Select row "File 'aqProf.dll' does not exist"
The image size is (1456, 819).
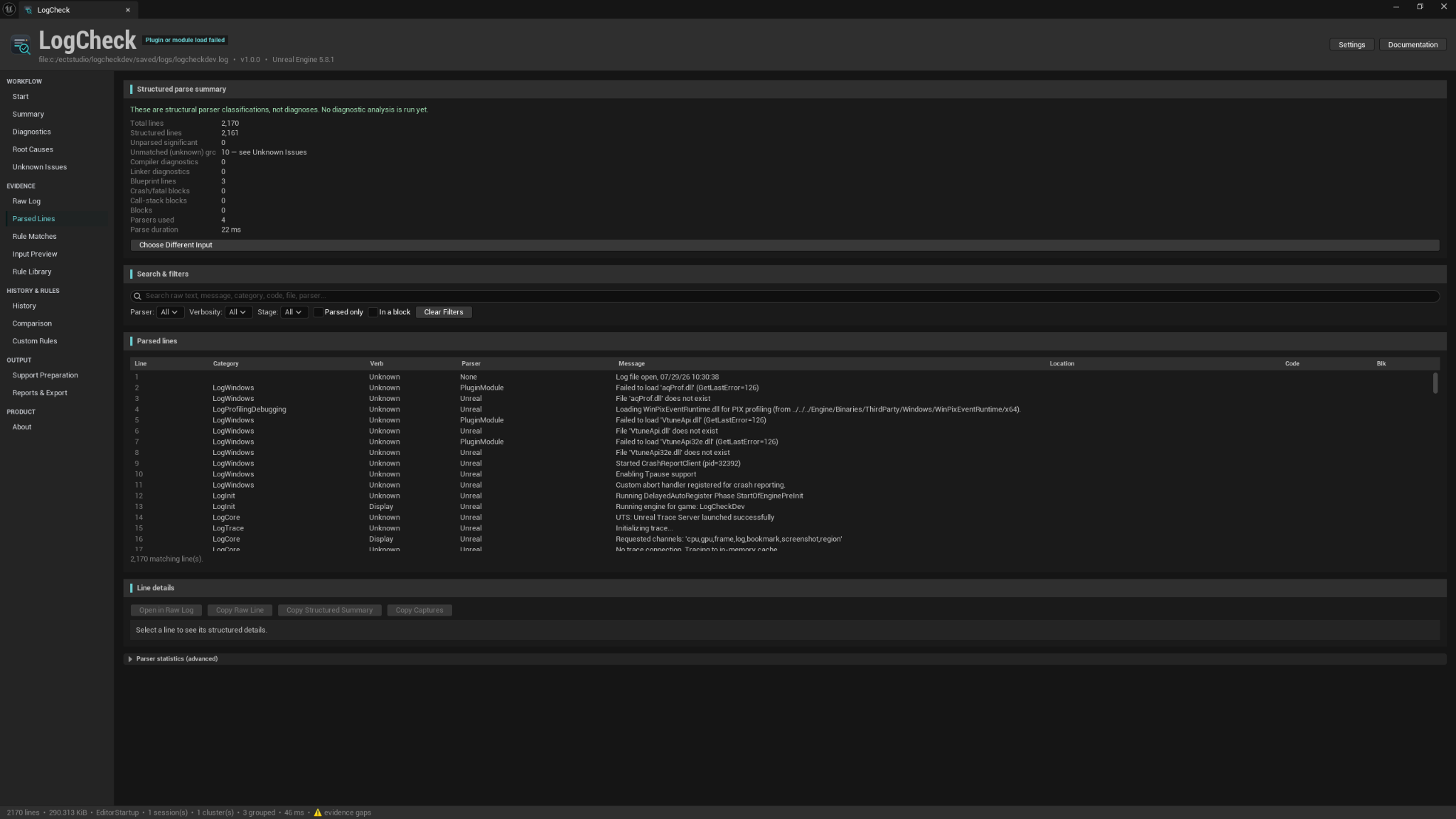point(781,399)
